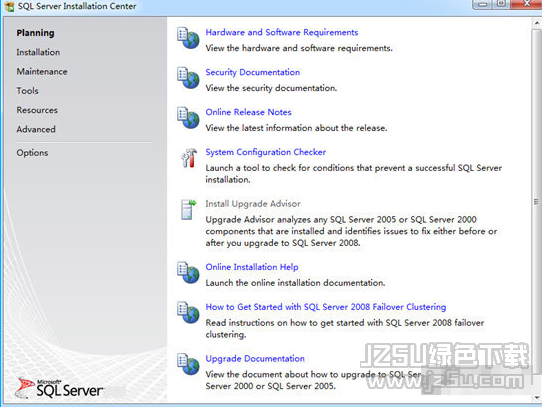Click Install Upgrade Advisor

click(253, 204)
